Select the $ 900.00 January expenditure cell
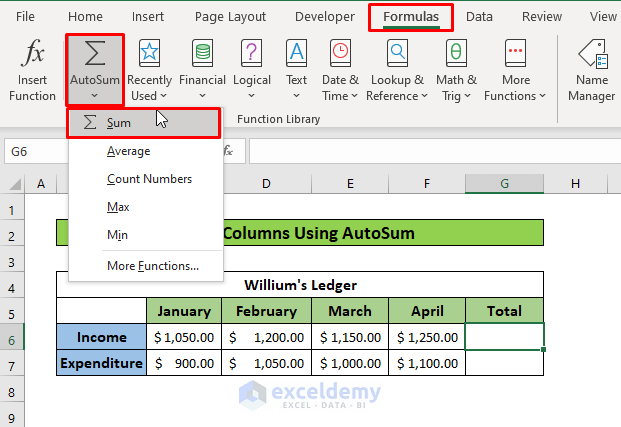 coord(184,363)
